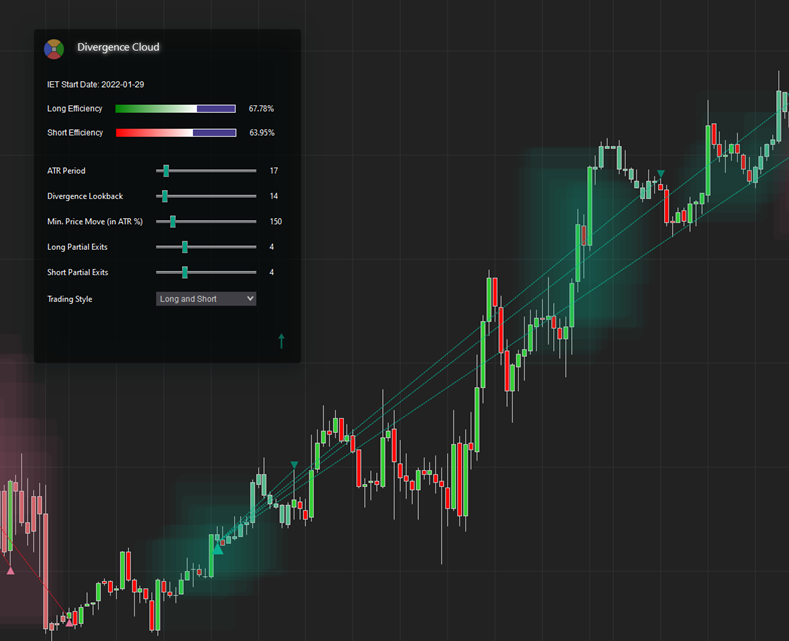Viewport: 789px width, 641px height.
Task: Click the Short Partial Exits label
Action: click(77, 272)
